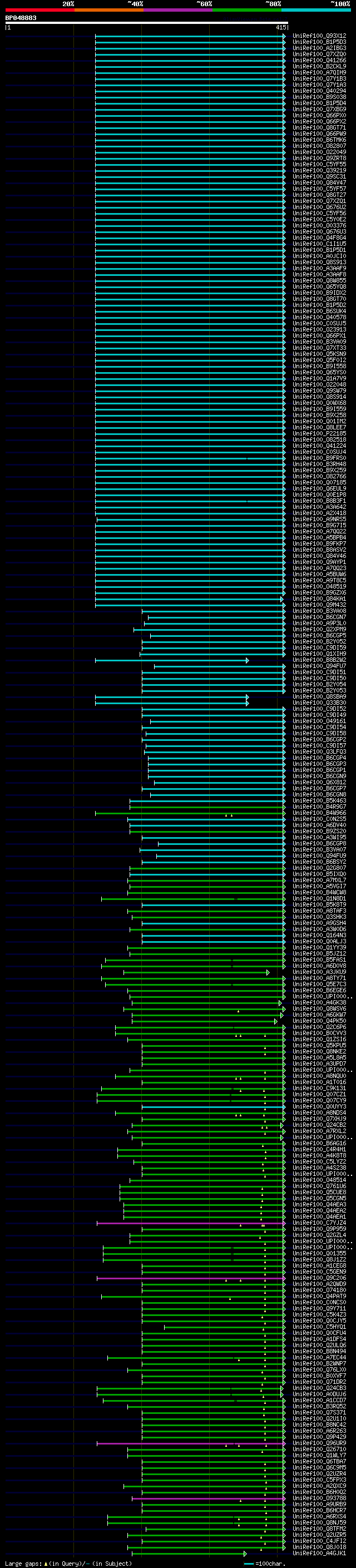This screenshot has width=356, height=1568.
Task: Click the red ~20% identity legend segment
Action: point(39,10)
